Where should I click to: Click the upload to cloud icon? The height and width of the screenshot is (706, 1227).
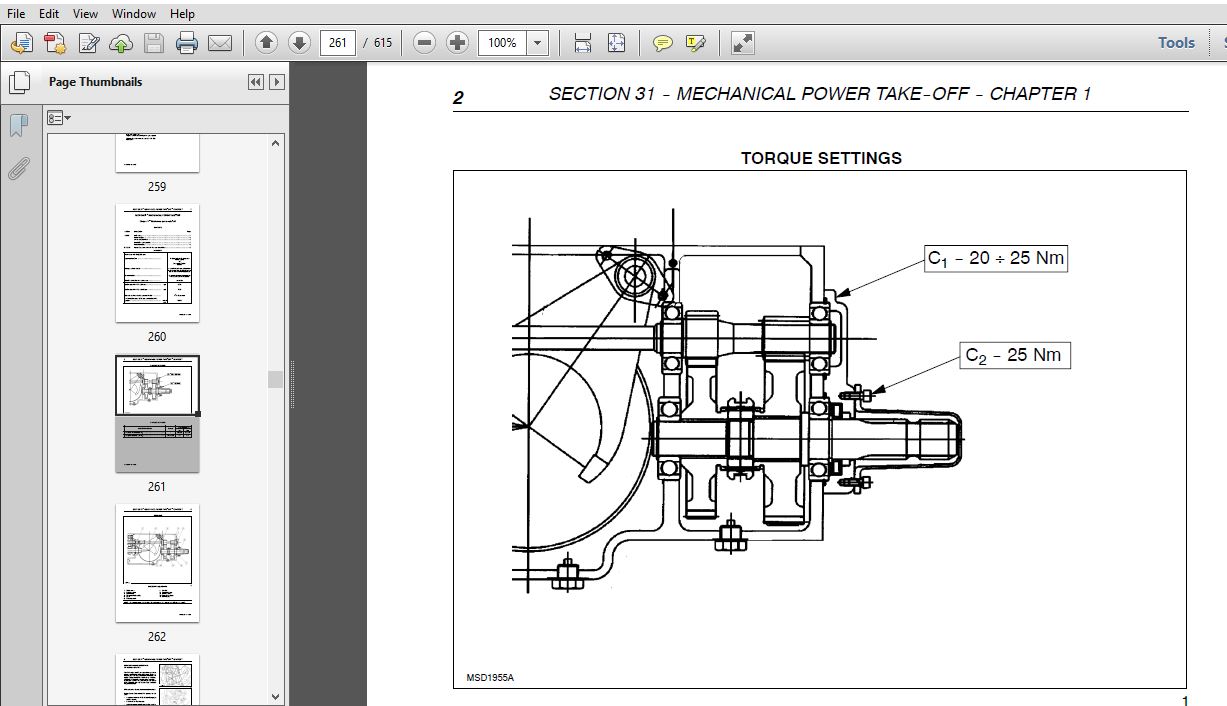point(121,43)
